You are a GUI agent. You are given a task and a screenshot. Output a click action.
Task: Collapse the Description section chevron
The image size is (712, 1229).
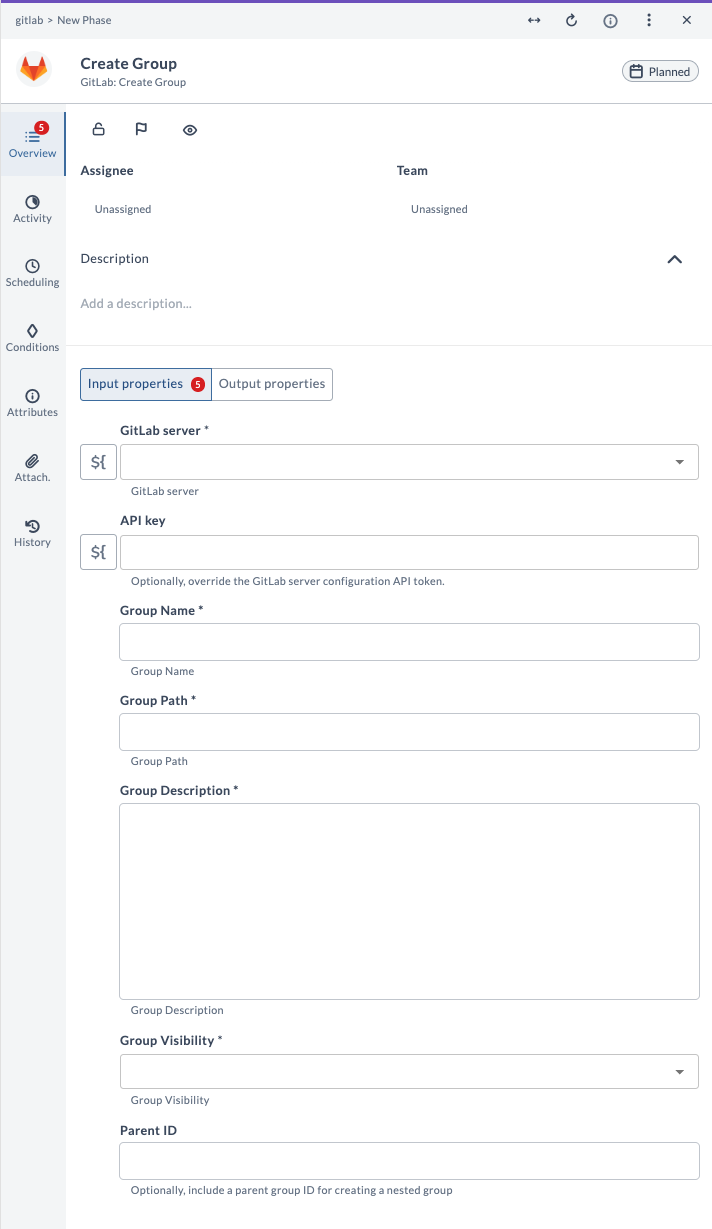point(675,259)
